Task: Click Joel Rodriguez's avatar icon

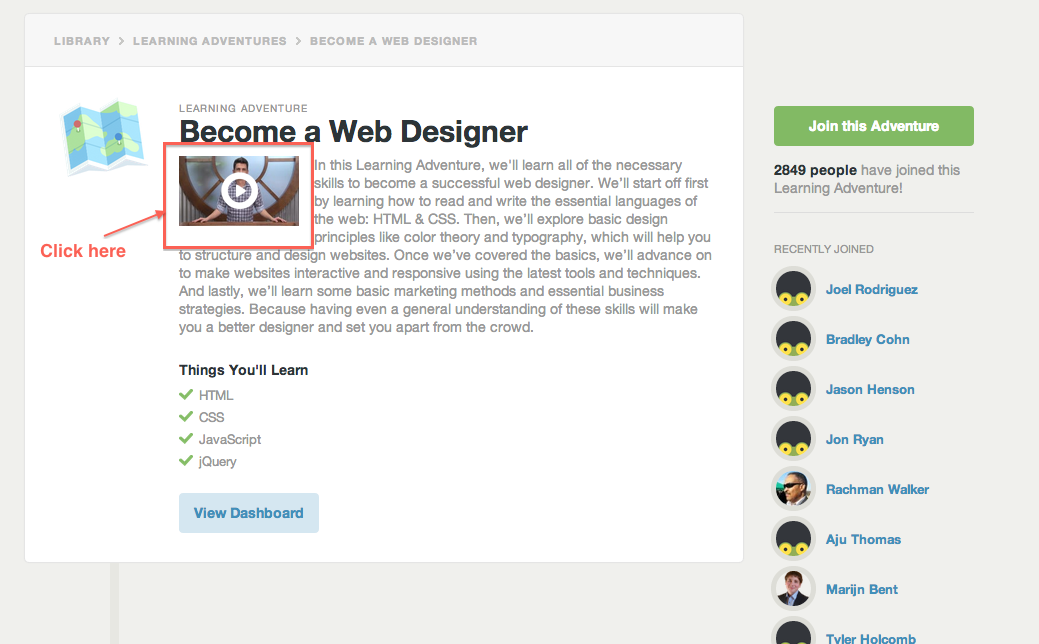Action: point(794,289)
